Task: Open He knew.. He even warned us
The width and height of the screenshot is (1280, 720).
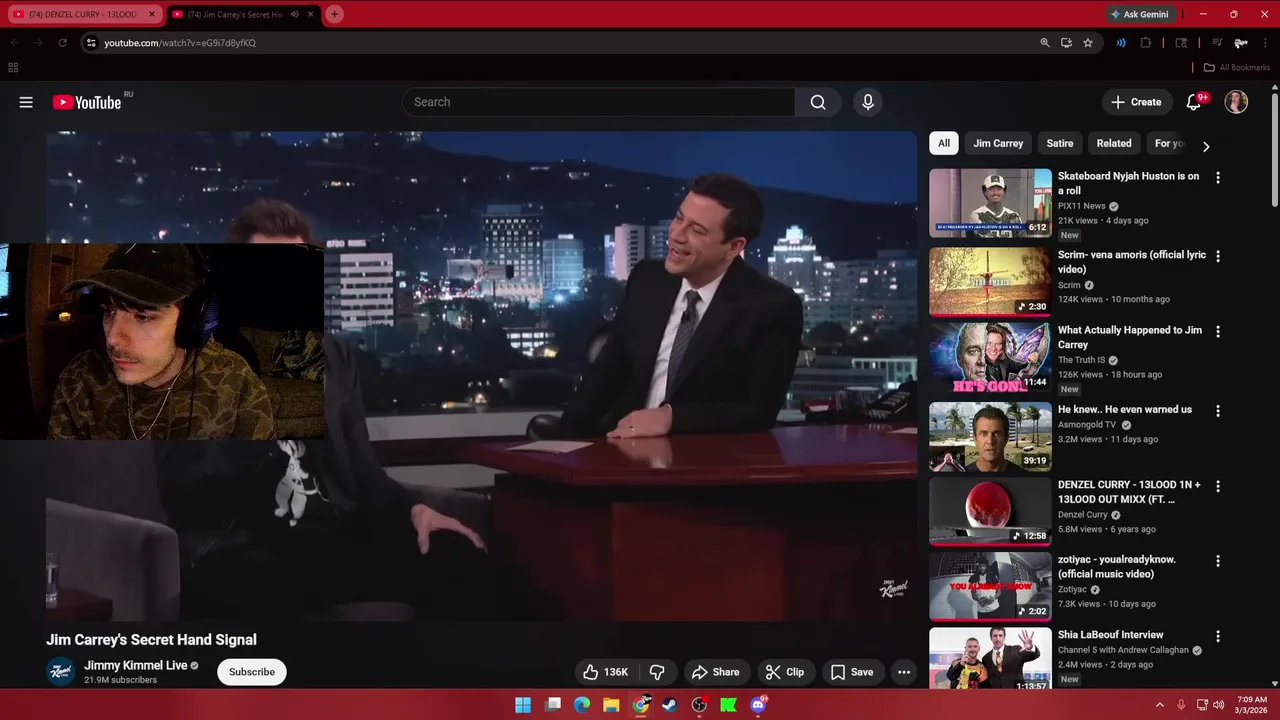Action: [1125, 409]
